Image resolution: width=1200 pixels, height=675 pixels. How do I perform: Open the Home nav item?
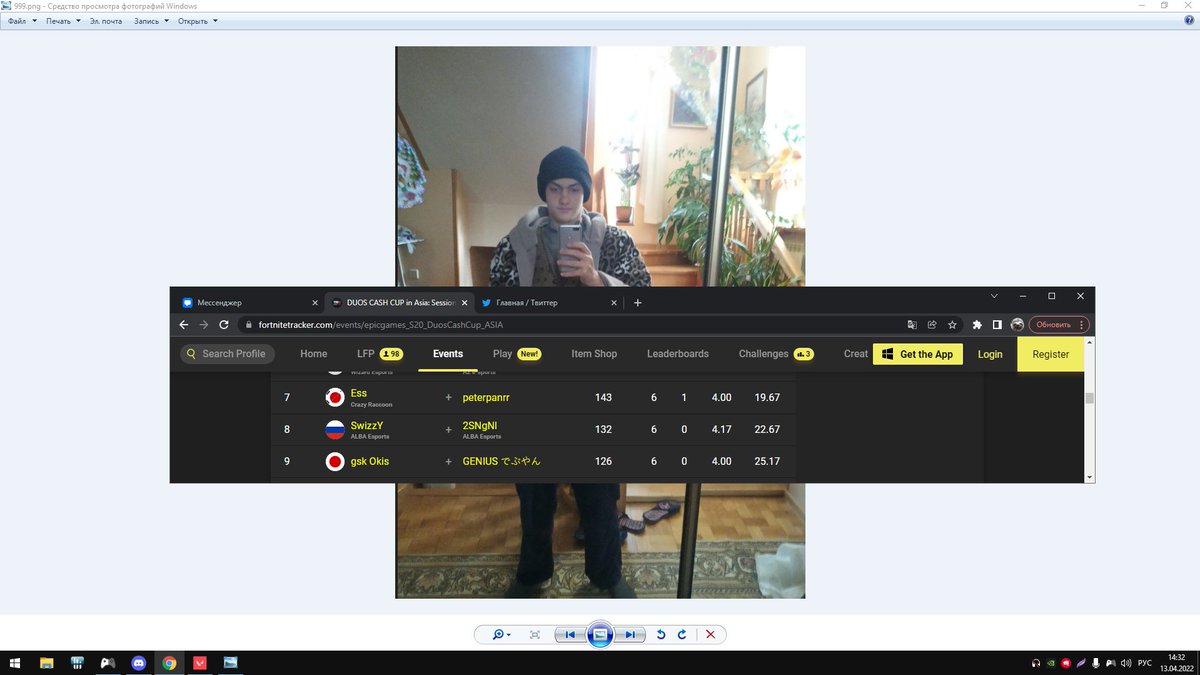point(313,354)
